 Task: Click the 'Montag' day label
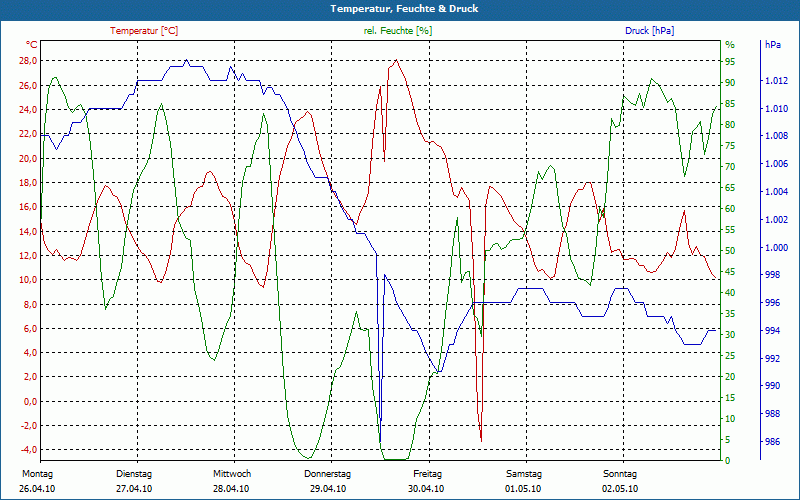(x=37, y=474)
